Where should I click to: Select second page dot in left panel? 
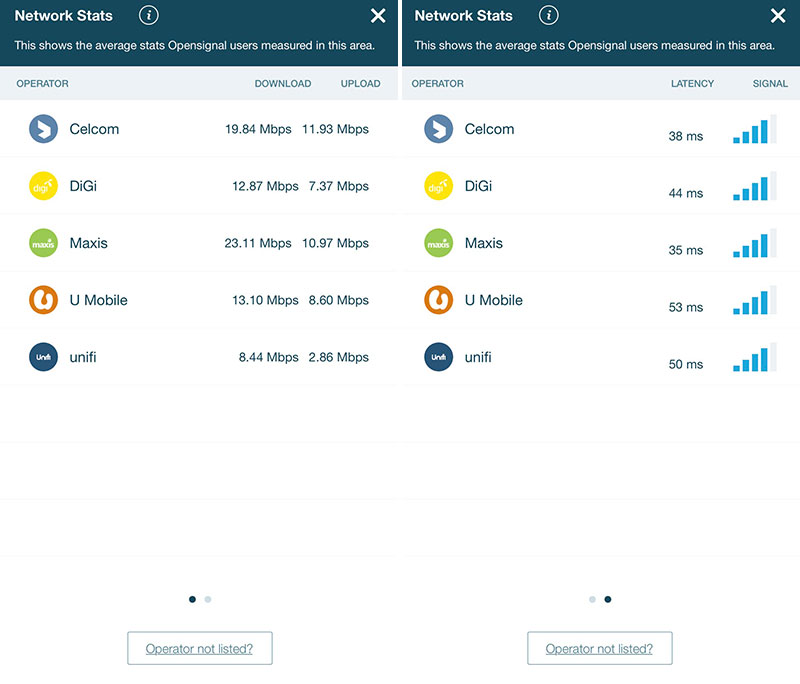pyautogui.click(x=208, y=599)
